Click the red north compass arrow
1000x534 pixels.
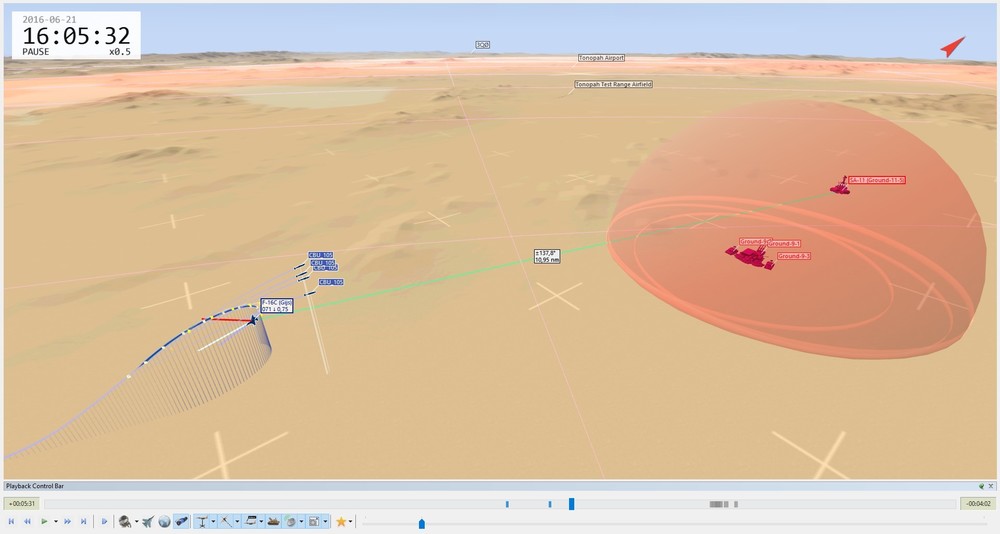click(x=952, y=47)
